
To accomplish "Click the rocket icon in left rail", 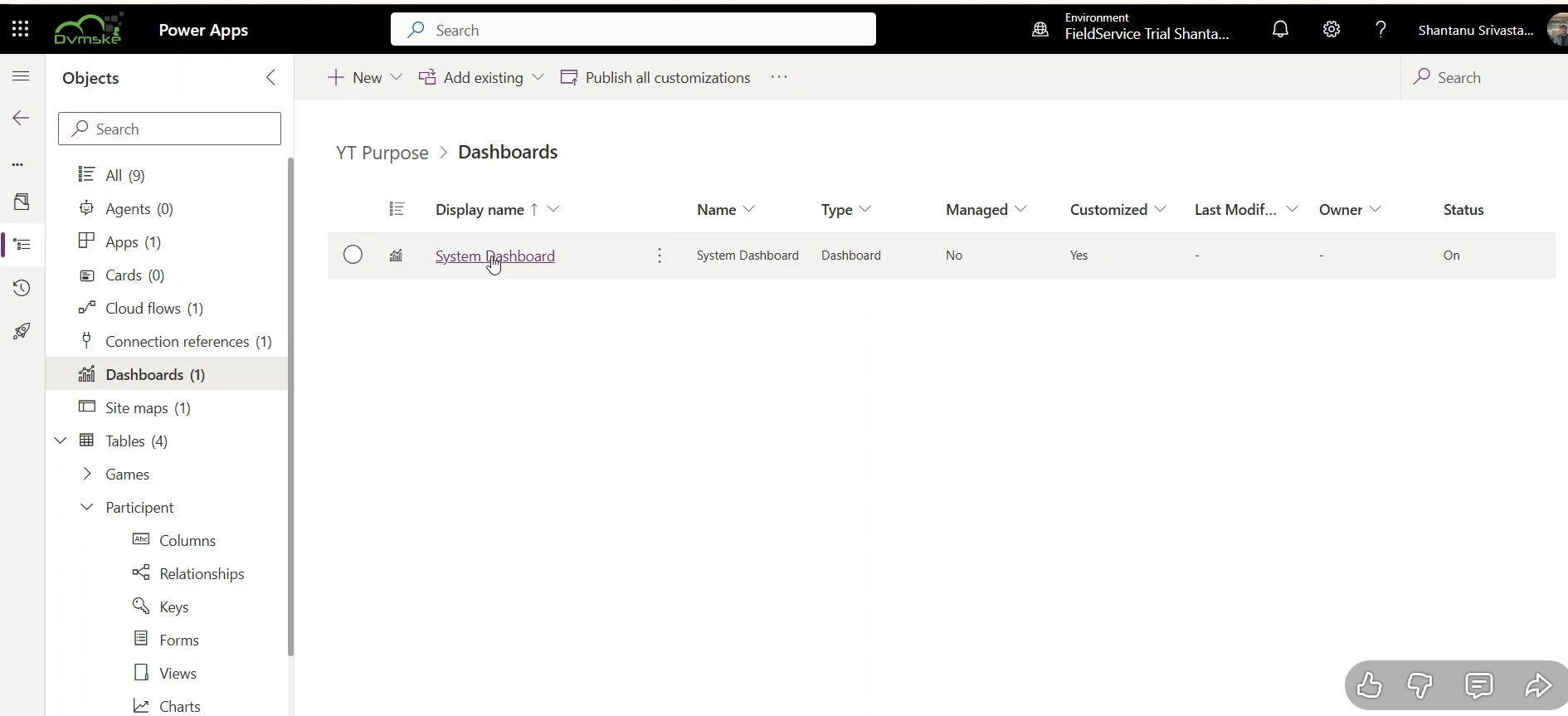I will (22, 332).
